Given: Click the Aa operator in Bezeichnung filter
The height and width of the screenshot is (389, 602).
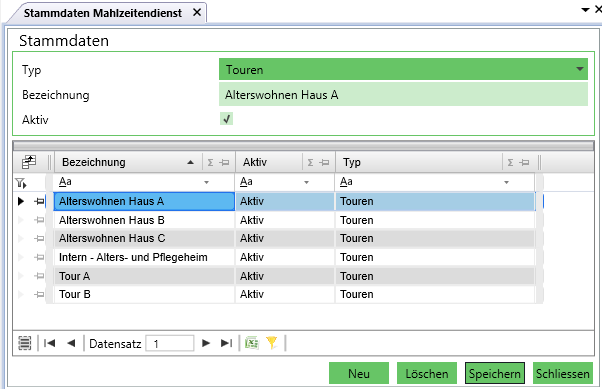Looking at the screenshot, I should tap(65, 182).
